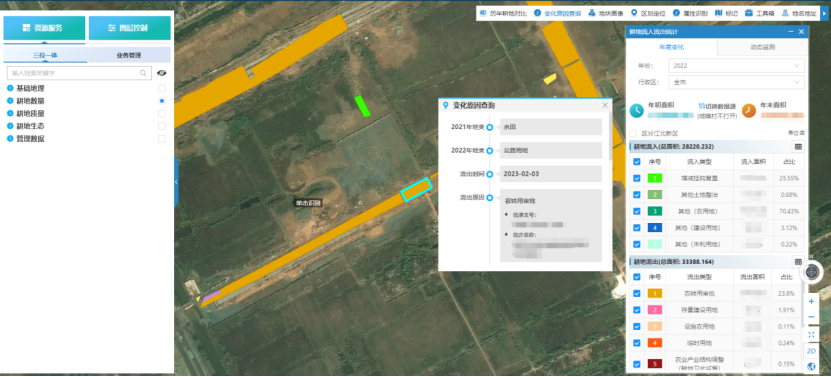Click the compass navigation widget
Image resolution: width=831 pixels, height=377 pixels.
(x=812, y=272)
